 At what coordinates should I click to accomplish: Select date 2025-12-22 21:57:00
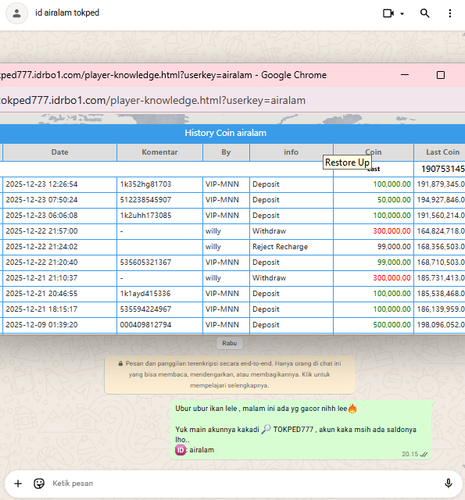coord(42,231)
